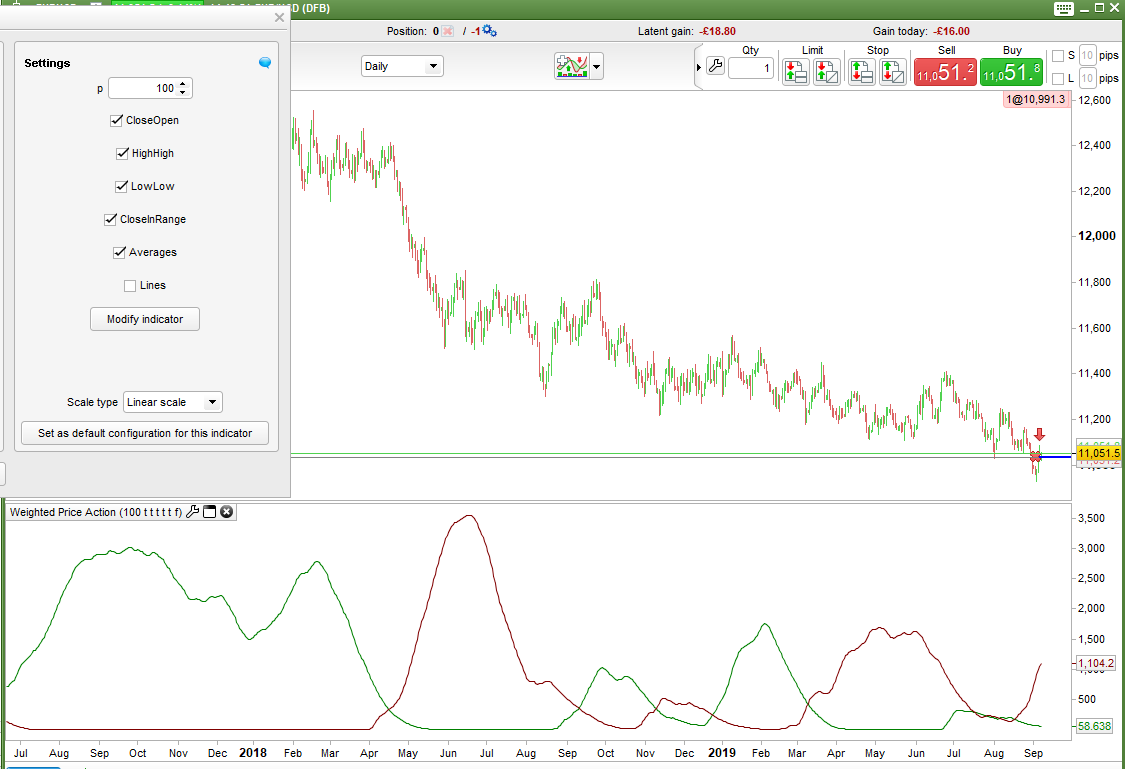This screenshot has height=769, width=1125.
Task: Click the red cross position marker on chart
Action: [1035, 456]
